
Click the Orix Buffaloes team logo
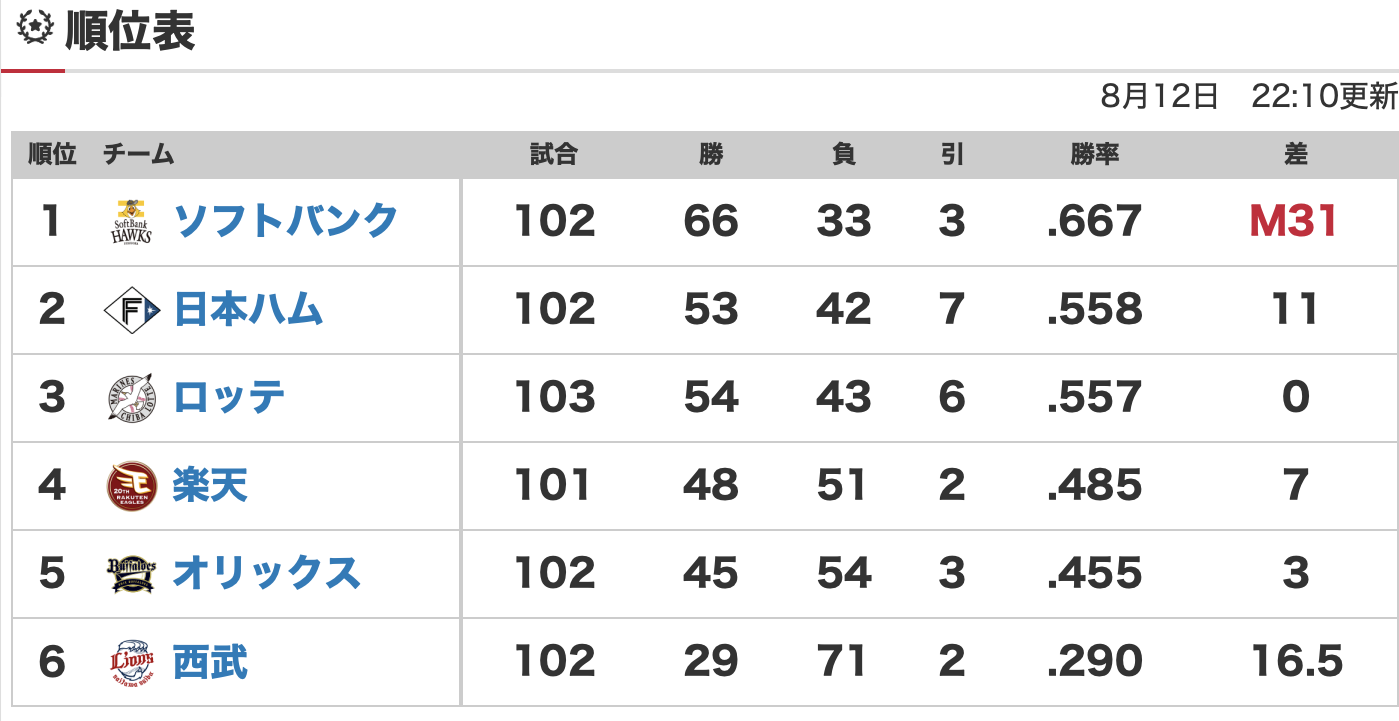132,574
